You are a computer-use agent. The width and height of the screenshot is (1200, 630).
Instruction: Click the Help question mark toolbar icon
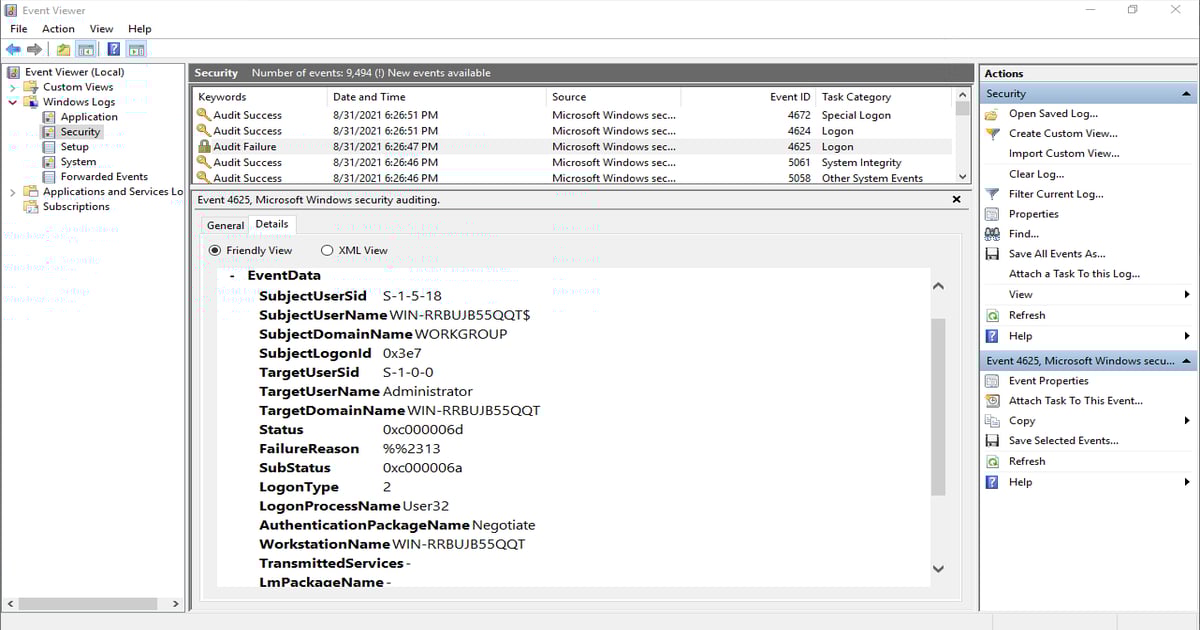click(113, 48)
